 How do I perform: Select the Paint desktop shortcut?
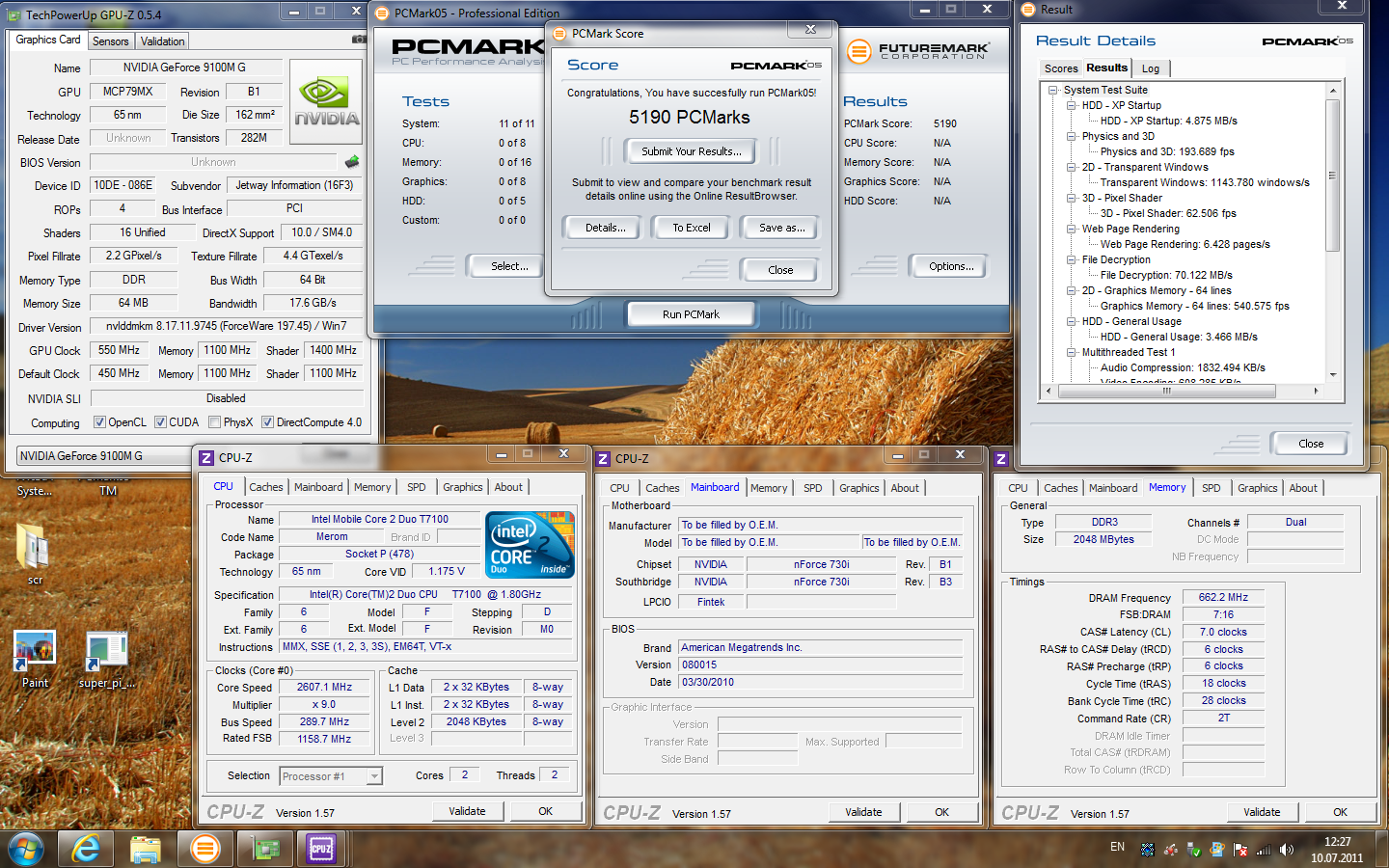pyautogui.click(x=35, y=660)
